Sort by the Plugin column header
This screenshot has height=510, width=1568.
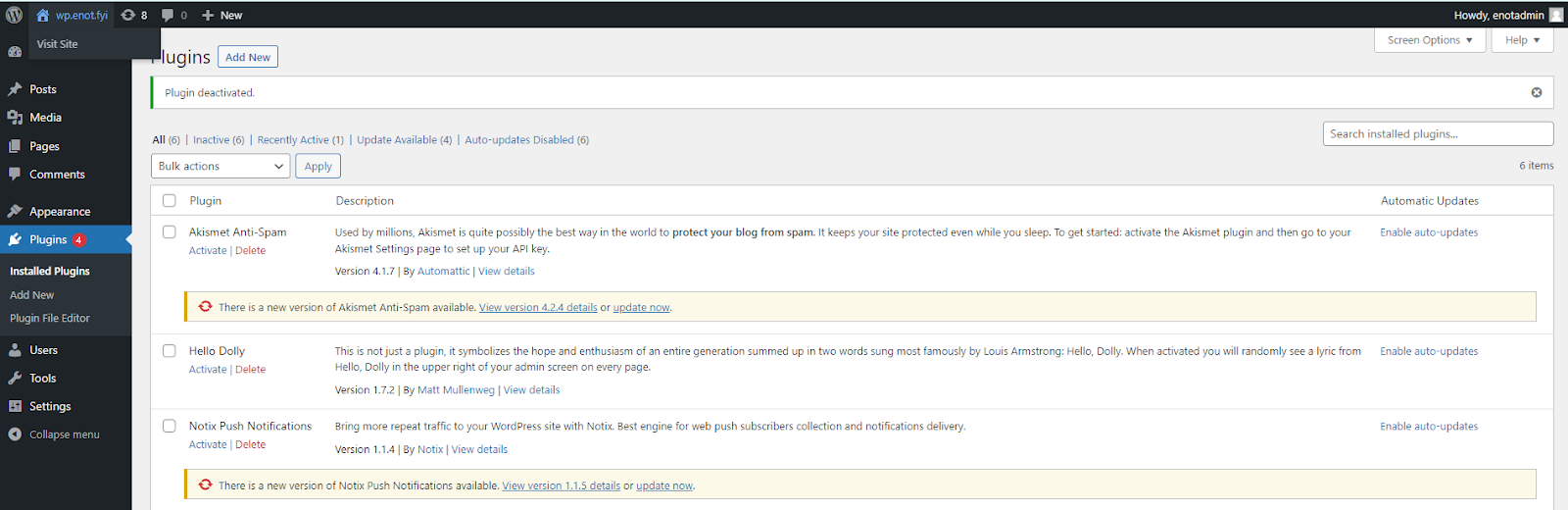(x=206, y=201)
